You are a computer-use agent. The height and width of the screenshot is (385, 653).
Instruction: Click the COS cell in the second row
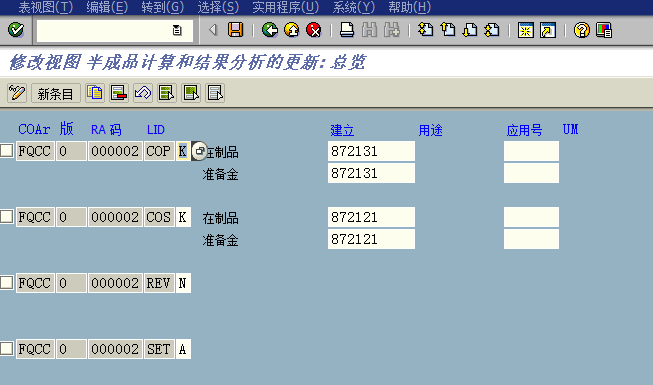[x=159, y=217]
